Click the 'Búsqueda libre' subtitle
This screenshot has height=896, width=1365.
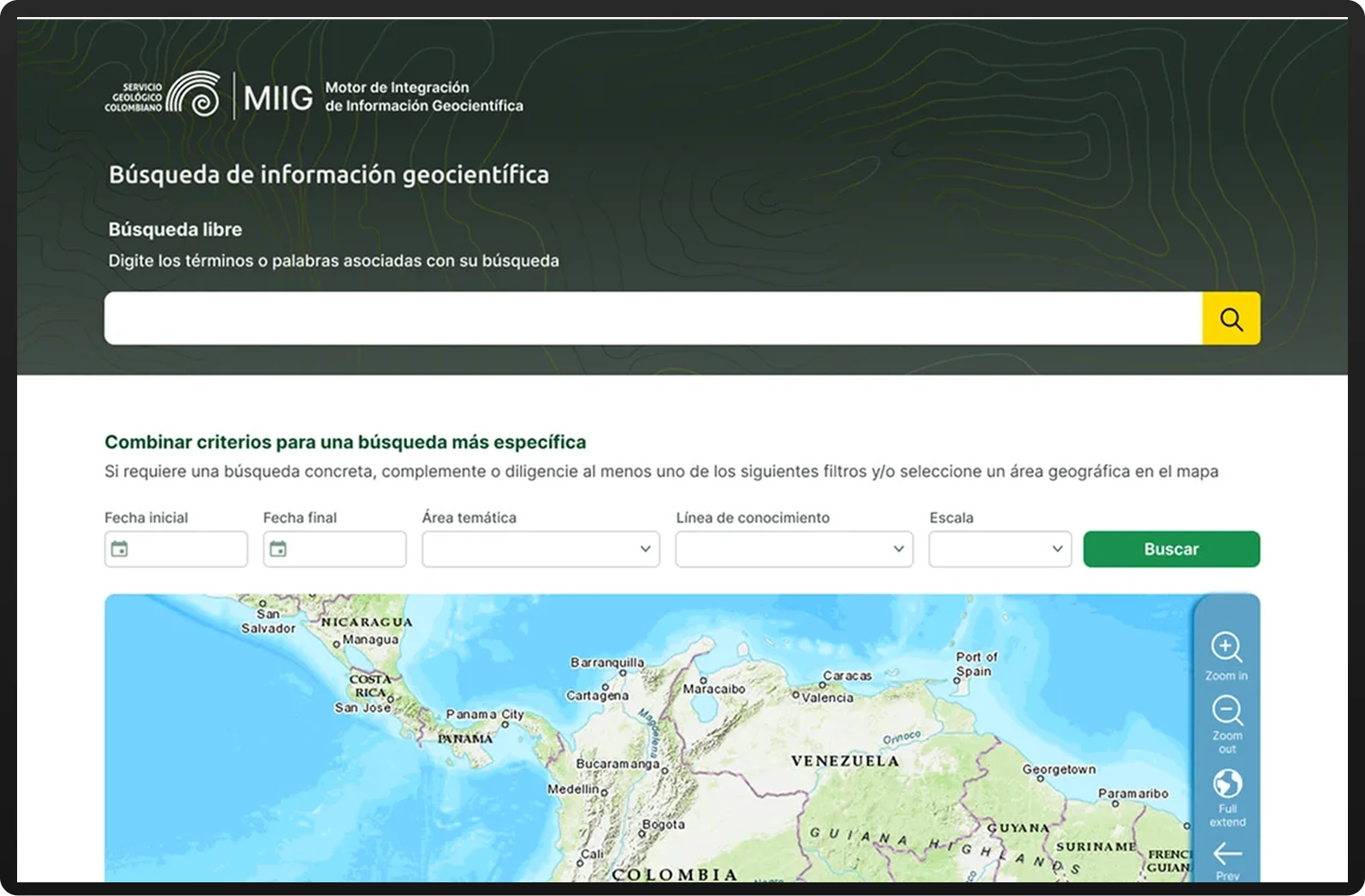pyautogui.click(x=175, y=229)
